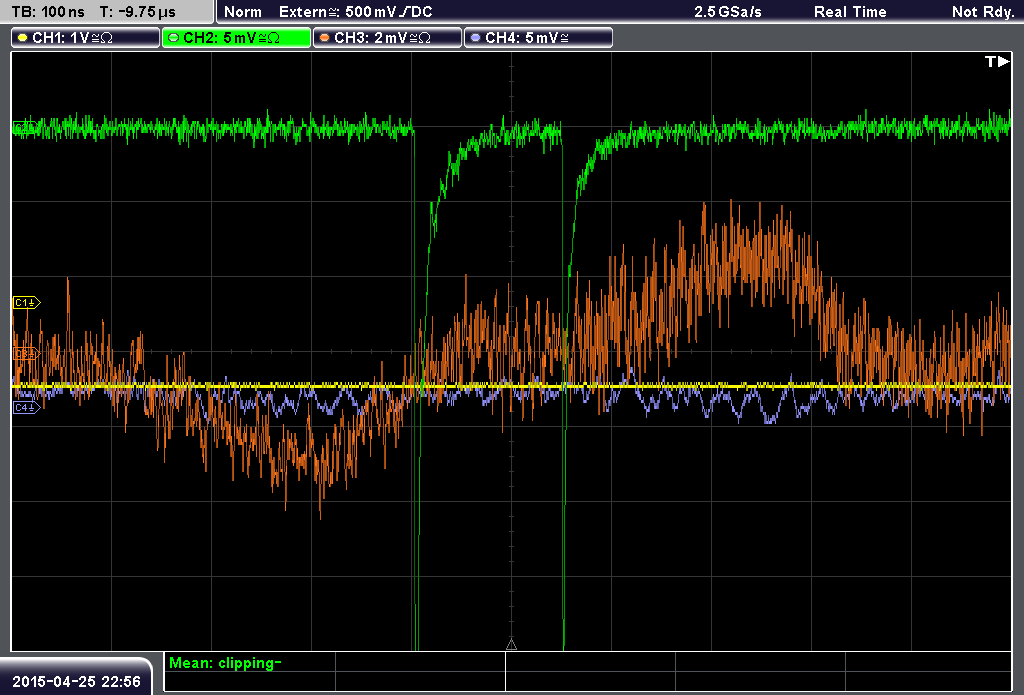This screenshot has width=1024, height=695.
Task: Open the CH3: 2mV channel tab
Action: 387,38
